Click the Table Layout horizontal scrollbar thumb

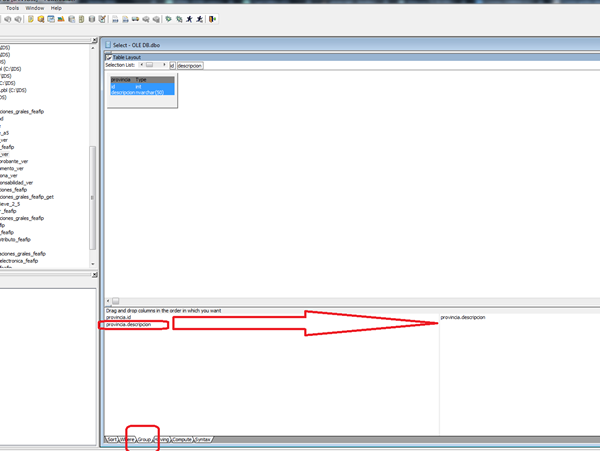116,301
